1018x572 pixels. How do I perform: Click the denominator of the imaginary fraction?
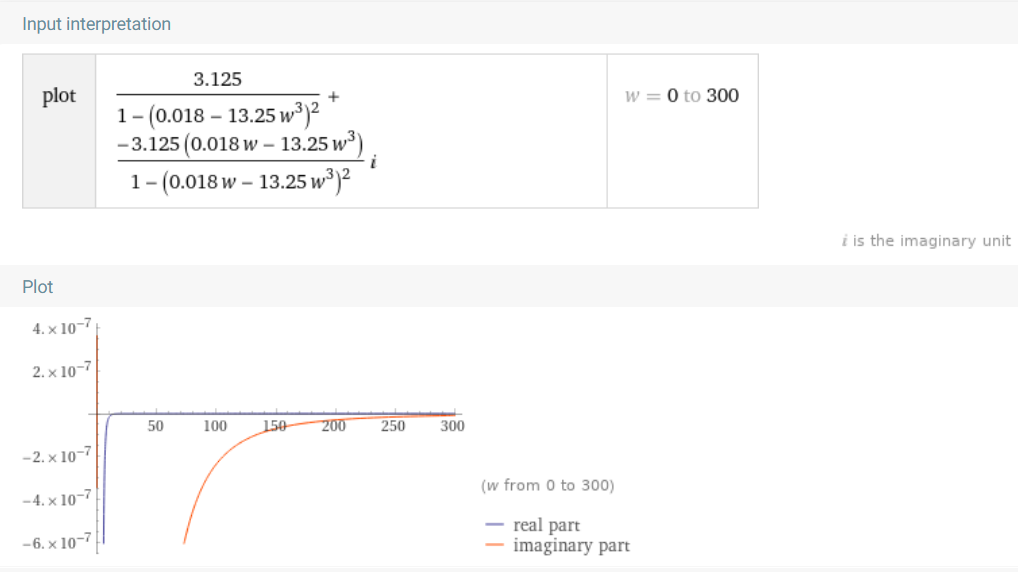pos(240,180)
